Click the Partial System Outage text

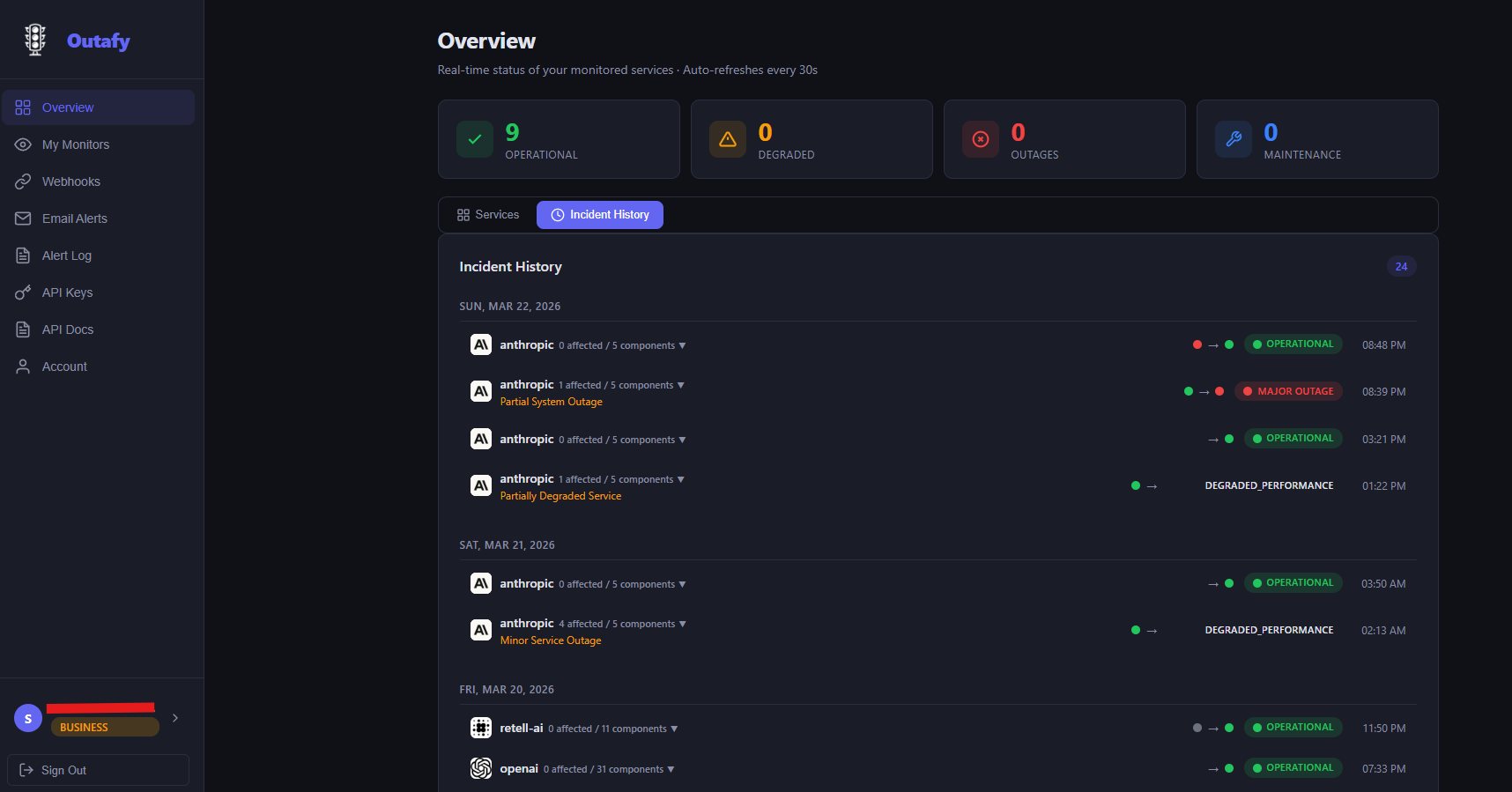552,402
